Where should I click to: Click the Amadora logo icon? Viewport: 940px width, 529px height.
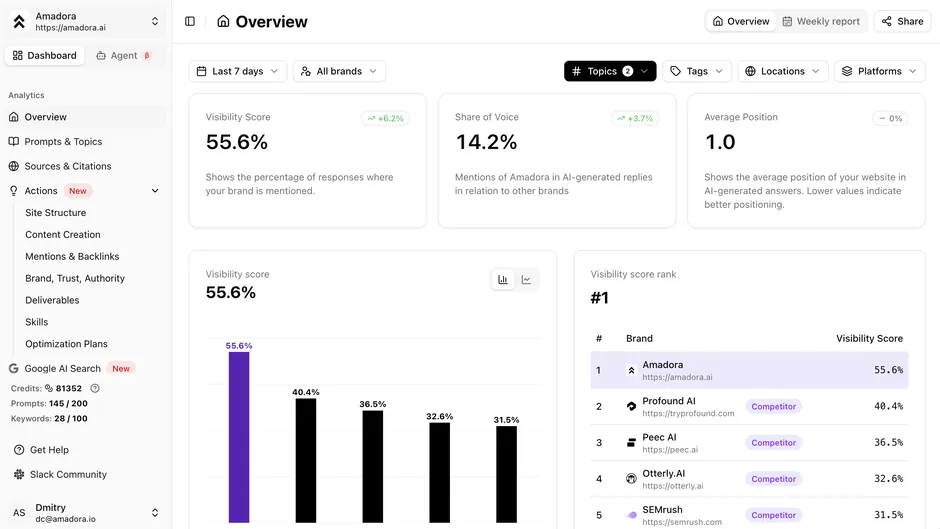(19, 22)
